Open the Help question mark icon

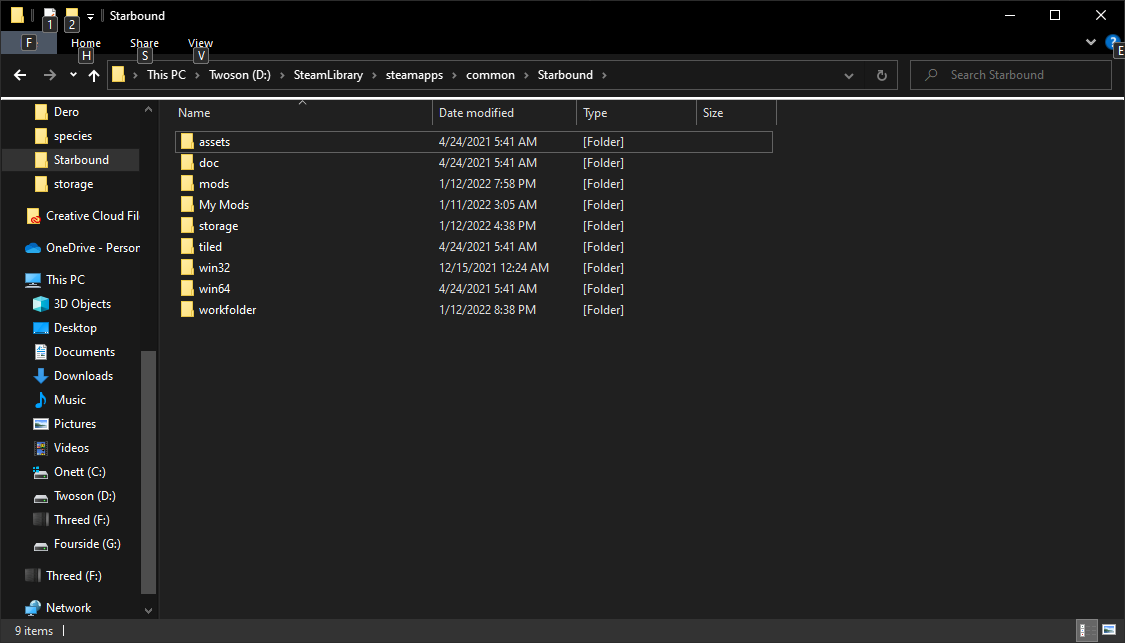tap(1113, 42)
